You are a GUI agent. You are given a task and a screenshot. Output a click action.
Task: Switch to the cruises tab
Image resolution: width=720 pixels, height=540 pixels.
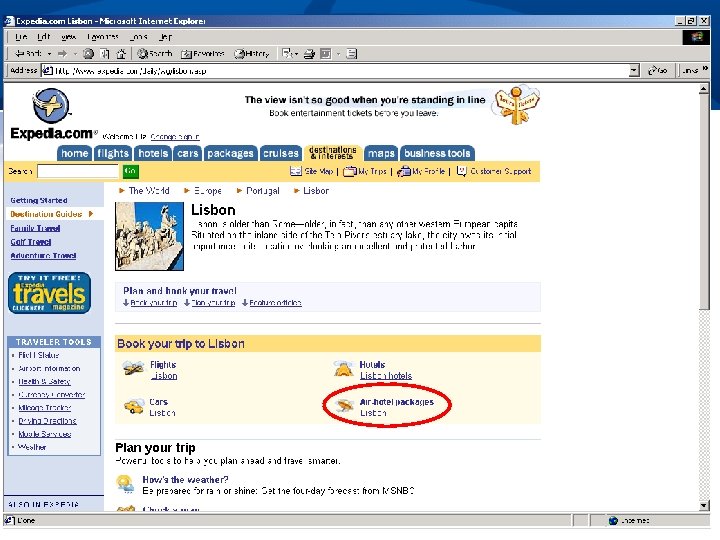click(x=281, y=153)
